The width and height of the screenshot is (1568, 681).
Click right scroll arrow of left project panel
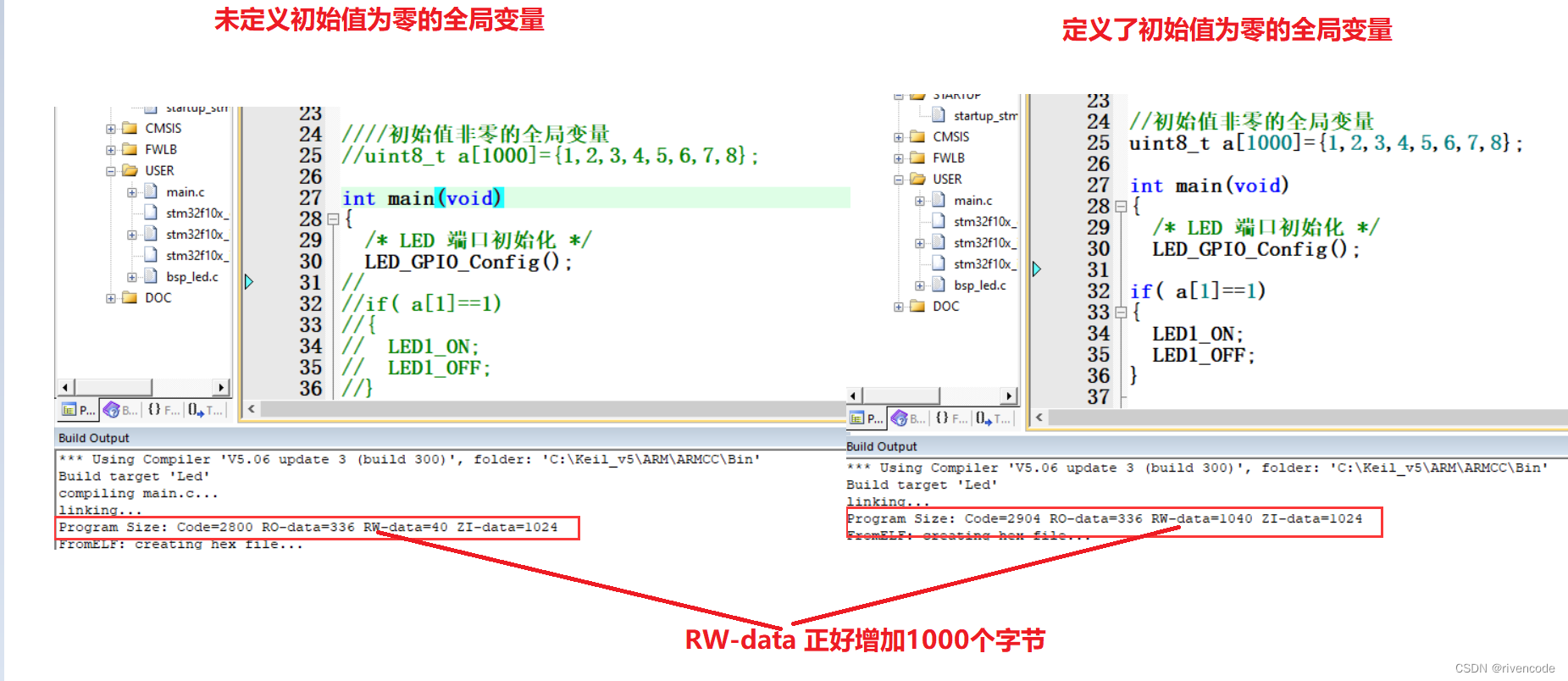click(221, 387)
